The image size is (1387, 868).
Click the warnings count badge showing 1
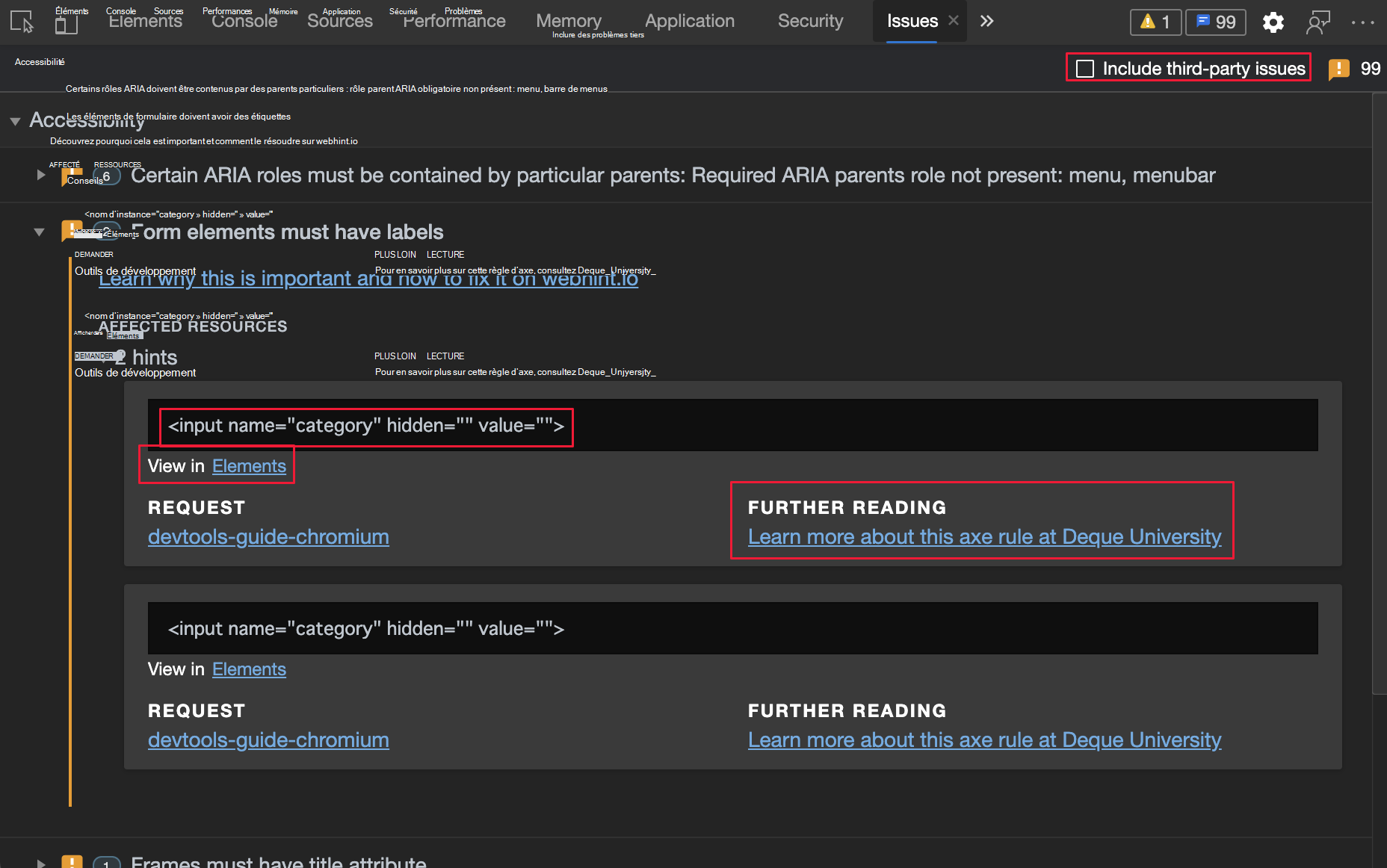[x=1155, y=22]
